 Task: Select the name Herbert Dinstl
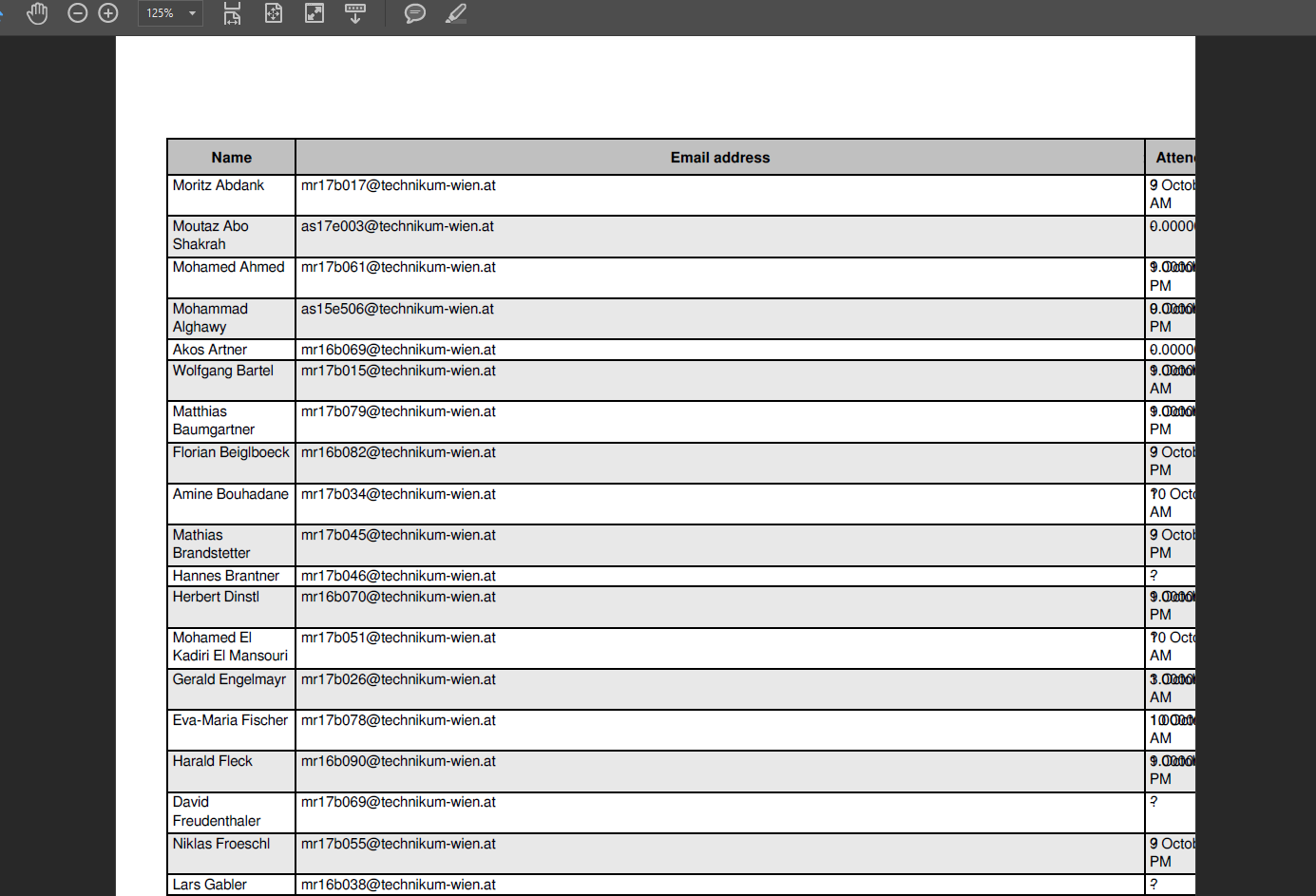(x=216, y=597)
